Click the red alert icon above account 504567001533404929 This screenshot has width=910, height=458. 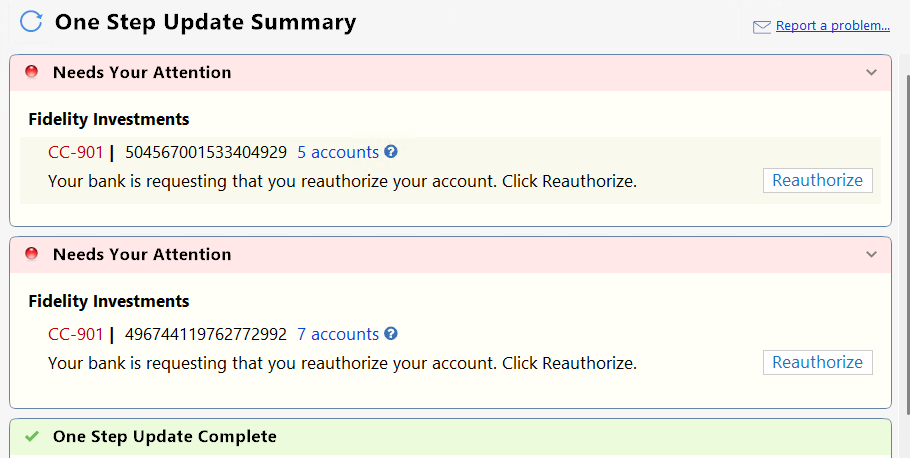click(32, 72)
